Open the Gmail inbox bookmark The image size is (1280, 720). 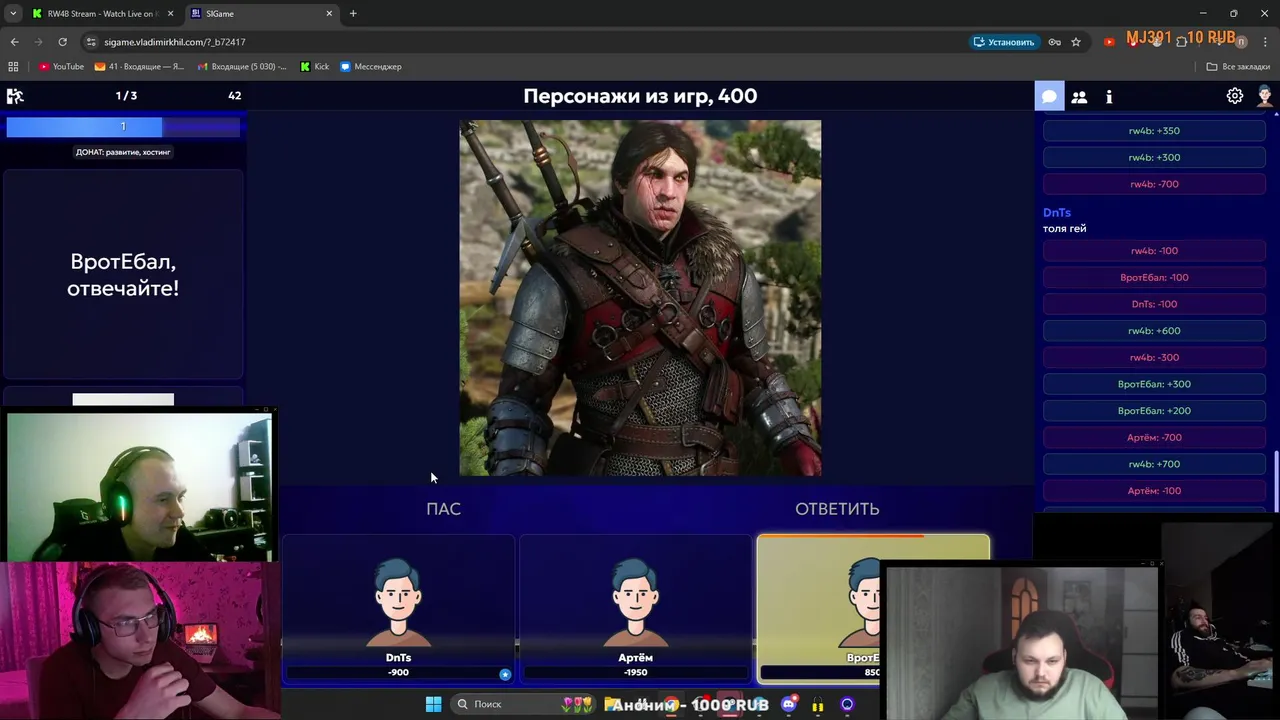(241, 67)
